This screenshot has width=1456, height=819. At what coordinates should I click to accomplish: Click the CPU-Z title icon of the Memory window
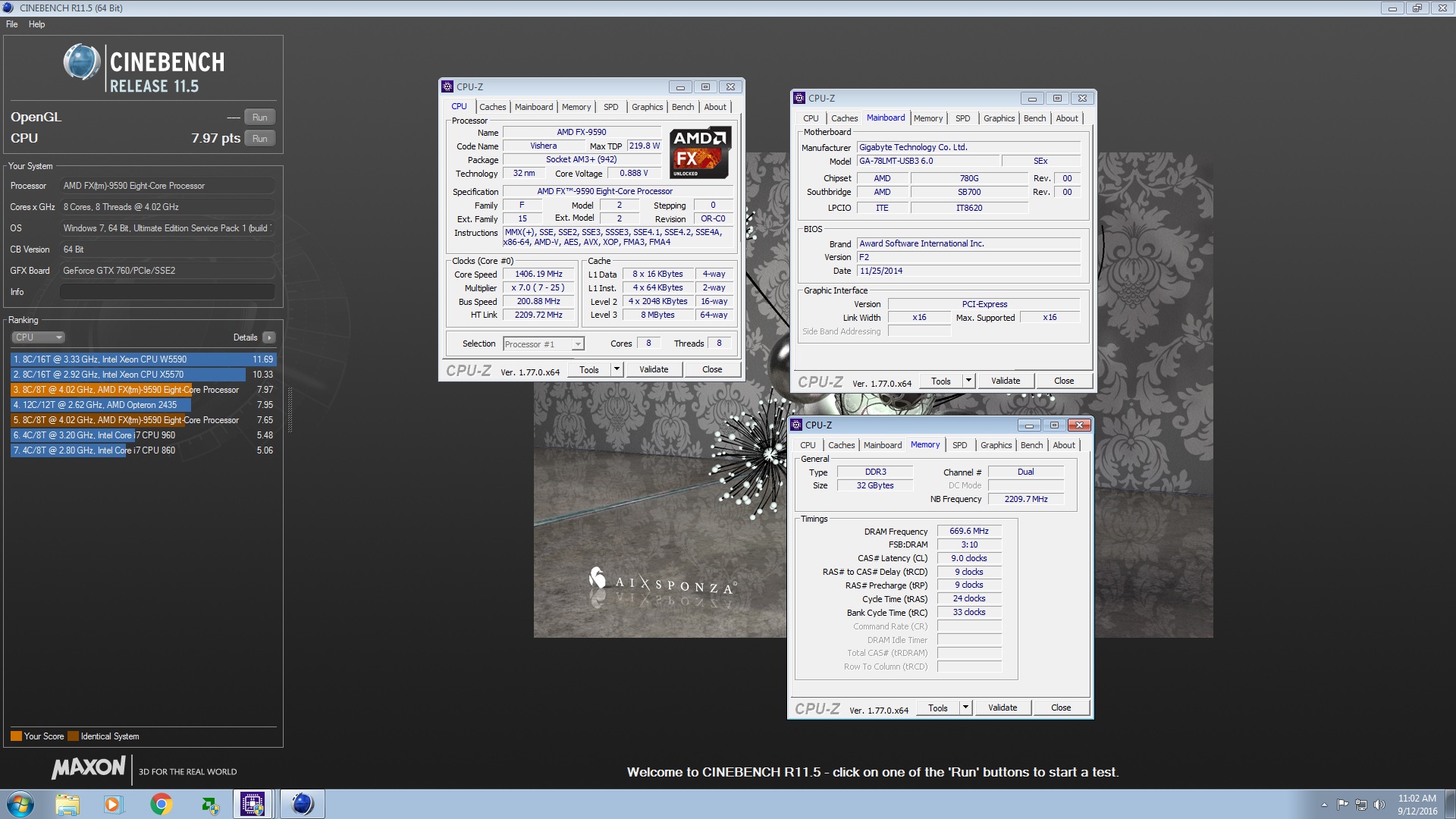click(796, 425)
